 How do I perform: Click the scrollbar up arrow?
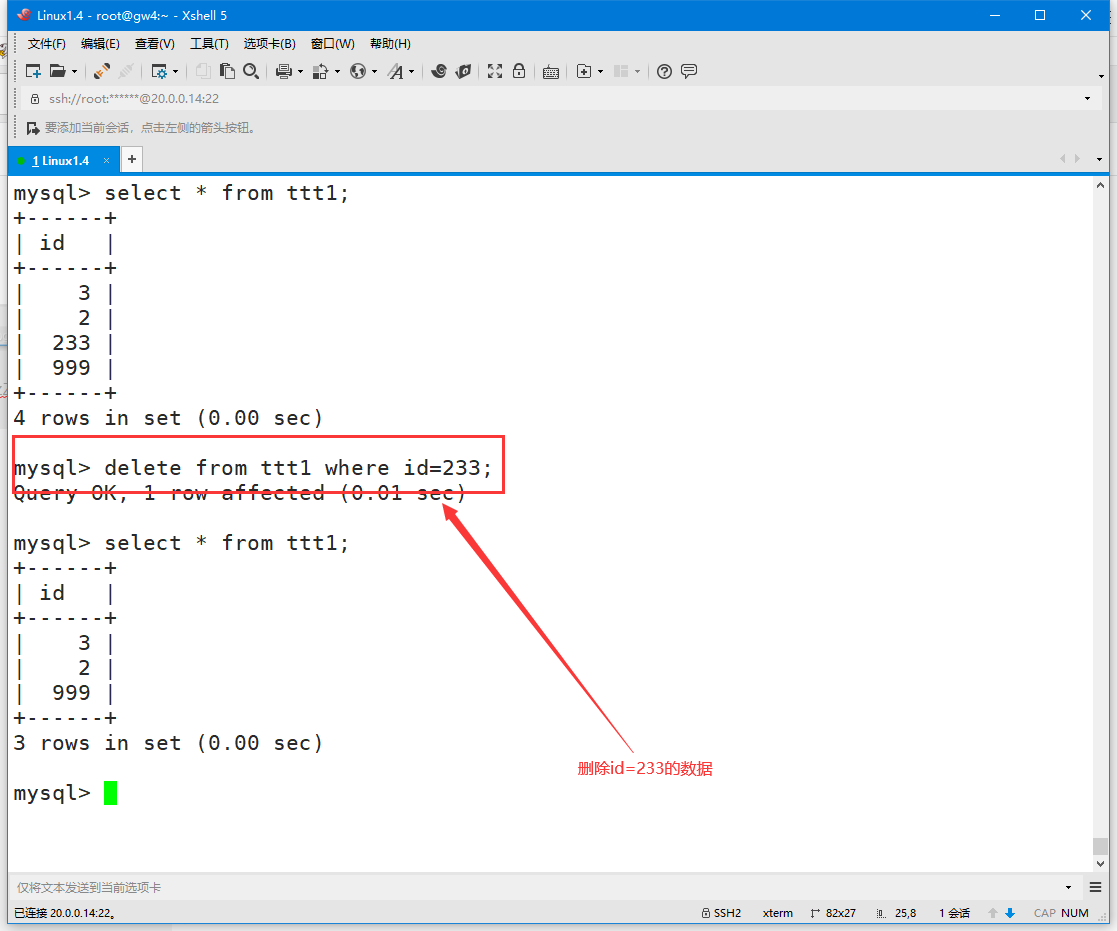(x=1100, y=184)
